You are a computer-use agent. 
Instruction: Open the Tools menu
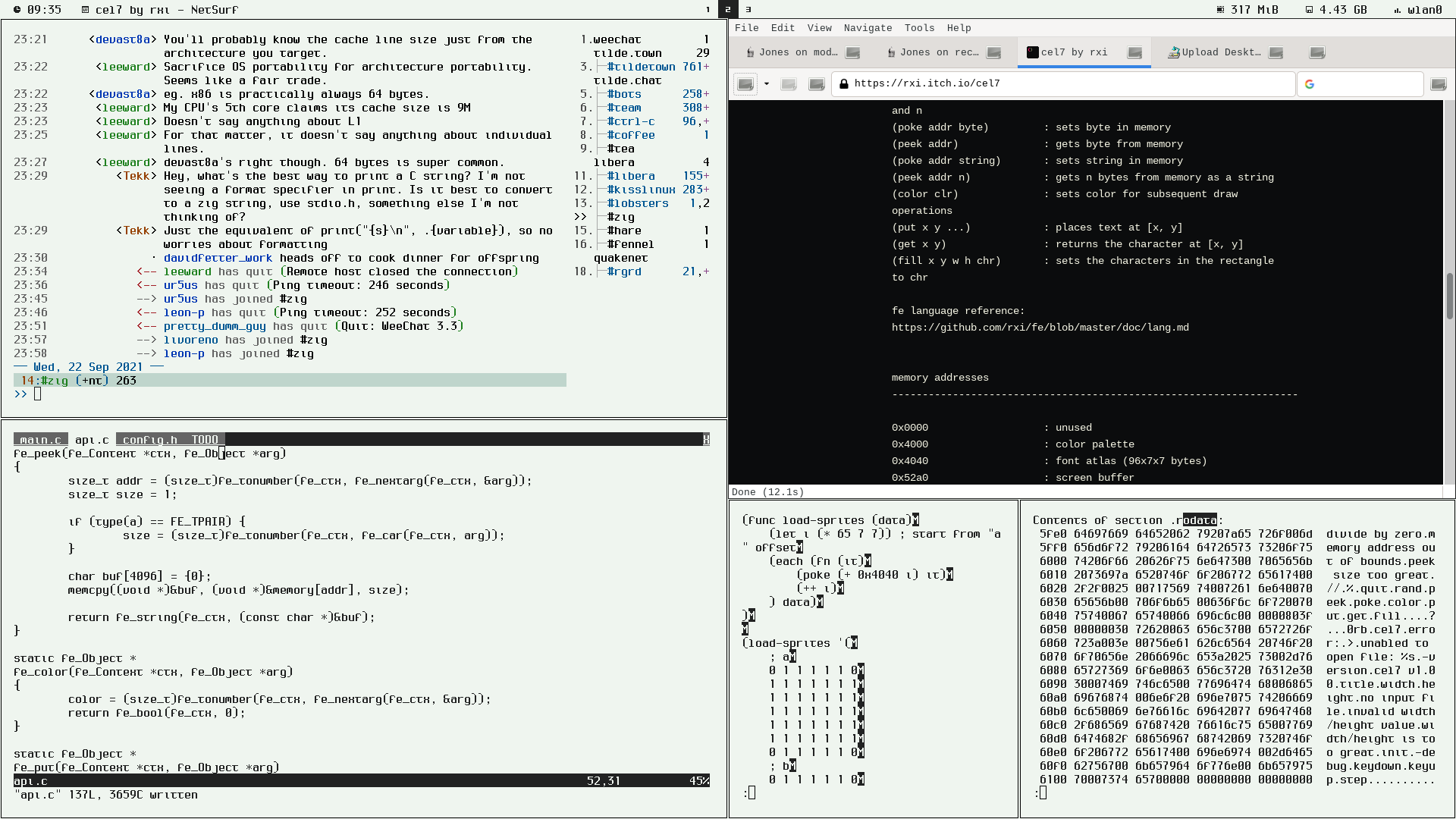click(919, 28)
